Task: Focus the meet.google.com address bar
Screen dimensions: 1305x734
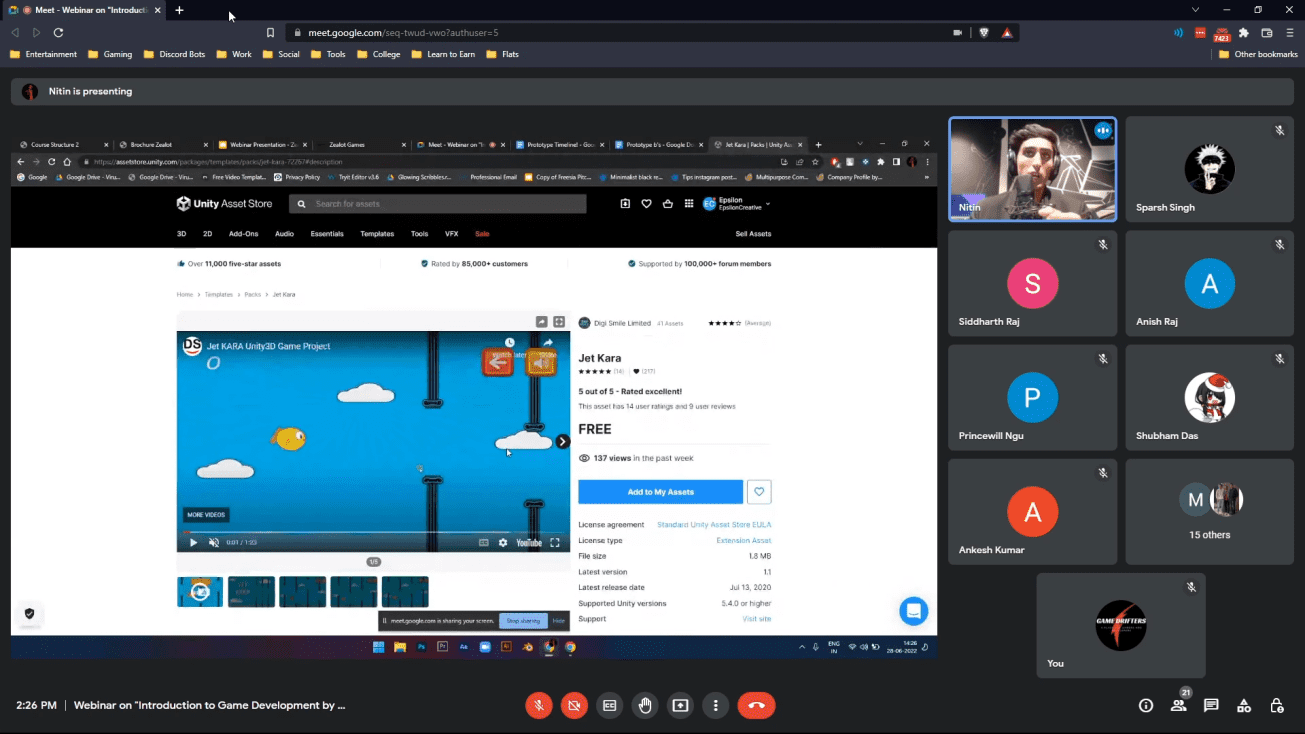Action: pos(620,32)
